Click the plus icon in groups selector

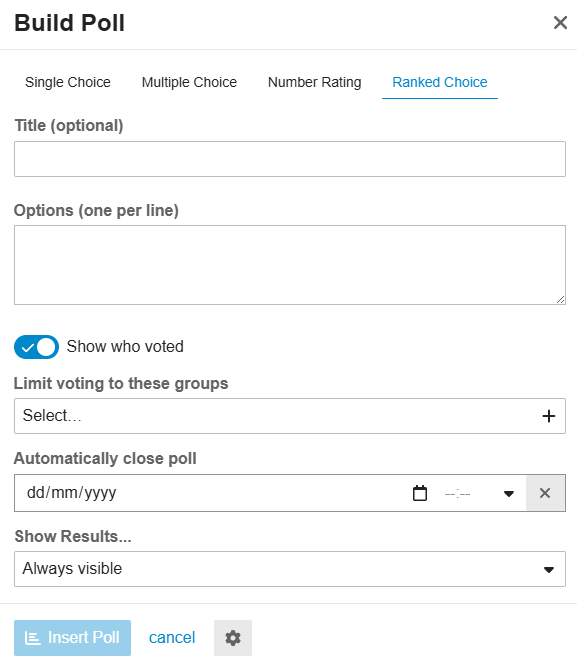point(548,416)
